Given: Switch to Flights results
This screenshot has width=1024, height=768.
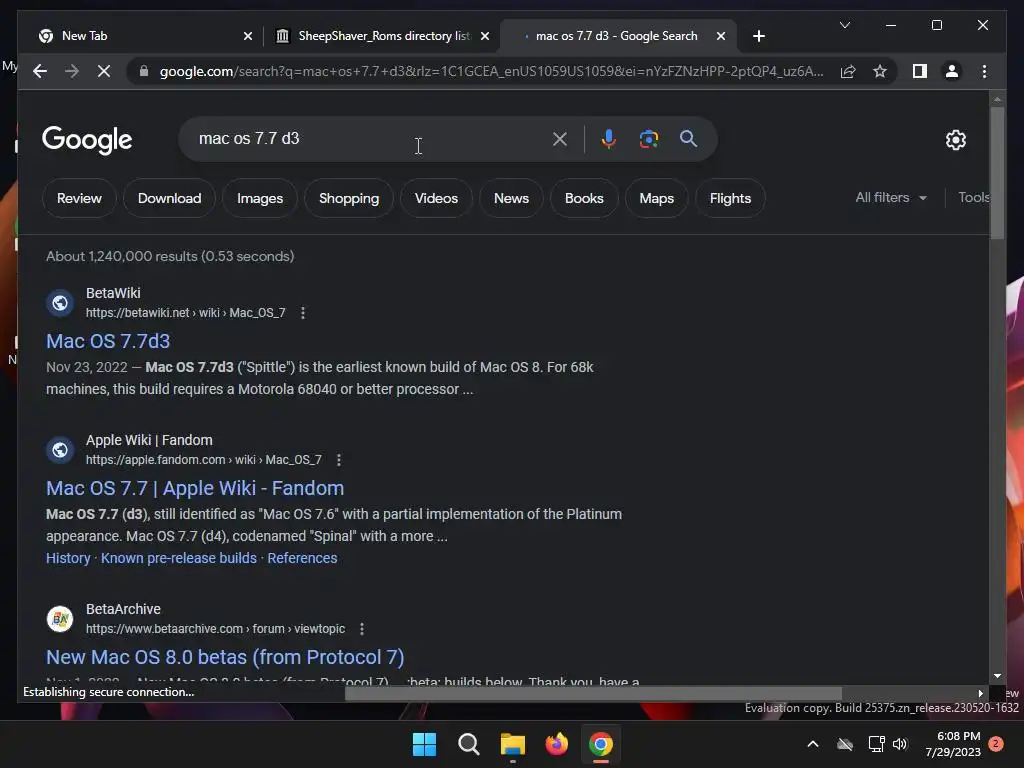Looking at the screenshot, I should point(730,198).
